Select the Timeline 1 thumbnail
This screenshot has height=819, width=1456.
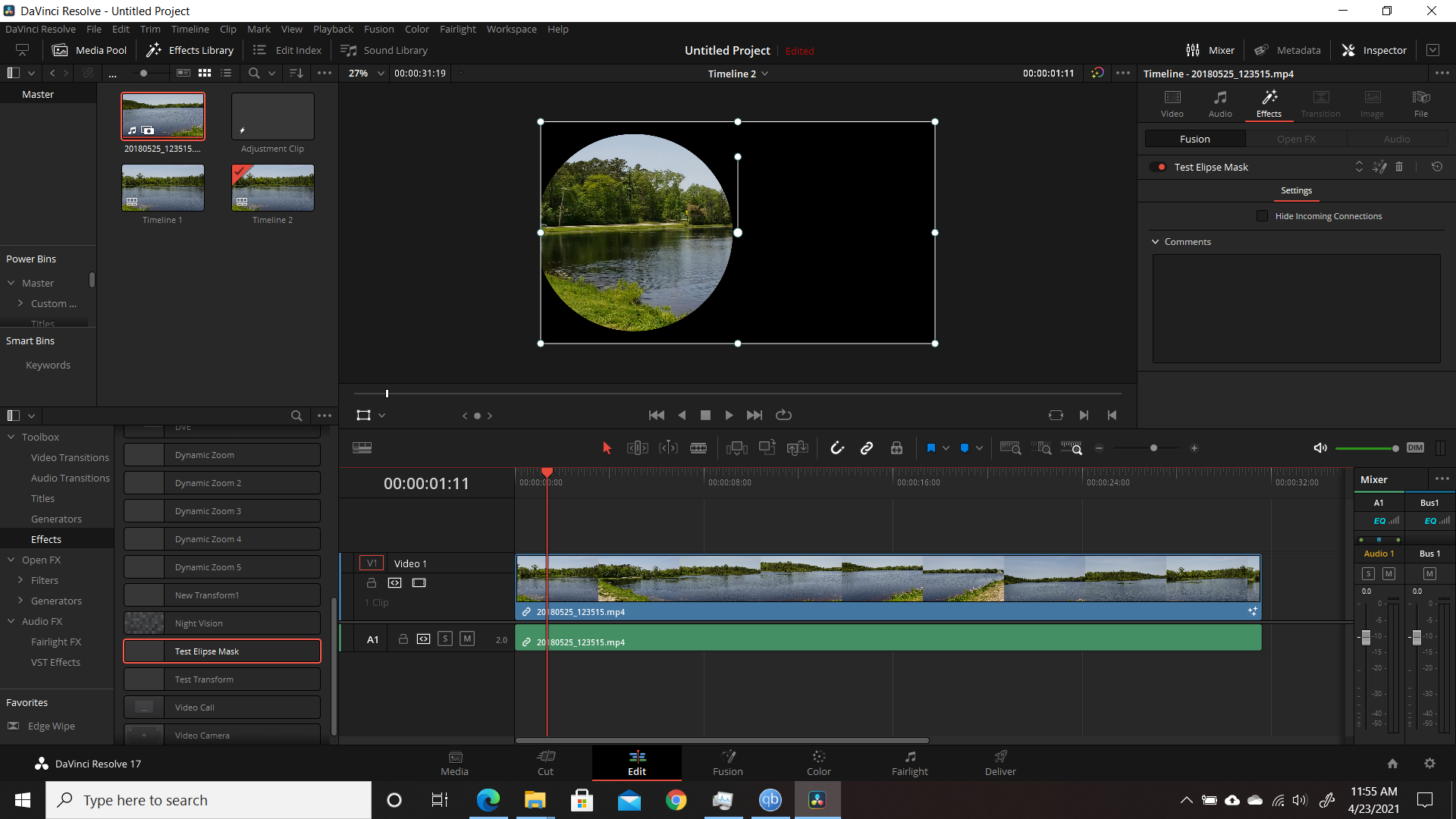pos(163,187)
